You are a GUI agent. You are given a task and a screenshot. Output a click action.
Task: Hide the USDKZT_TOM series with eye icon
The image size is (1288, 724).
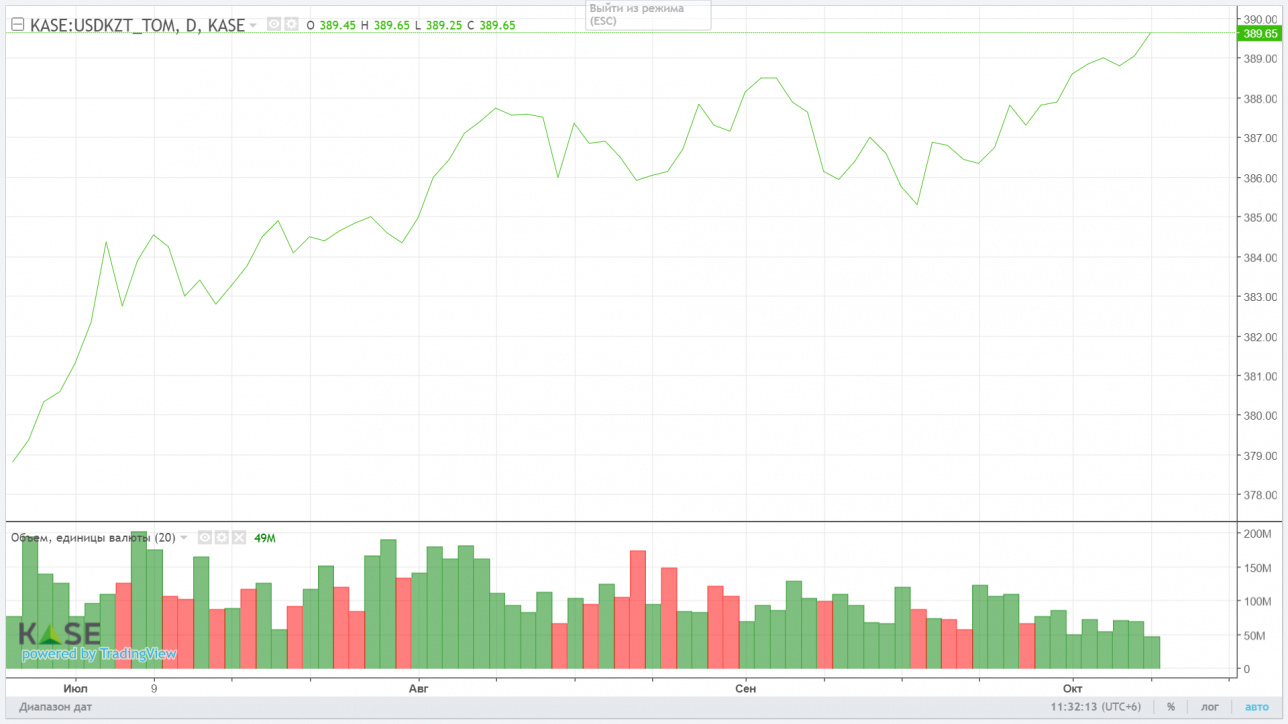[x=274, y=25]
